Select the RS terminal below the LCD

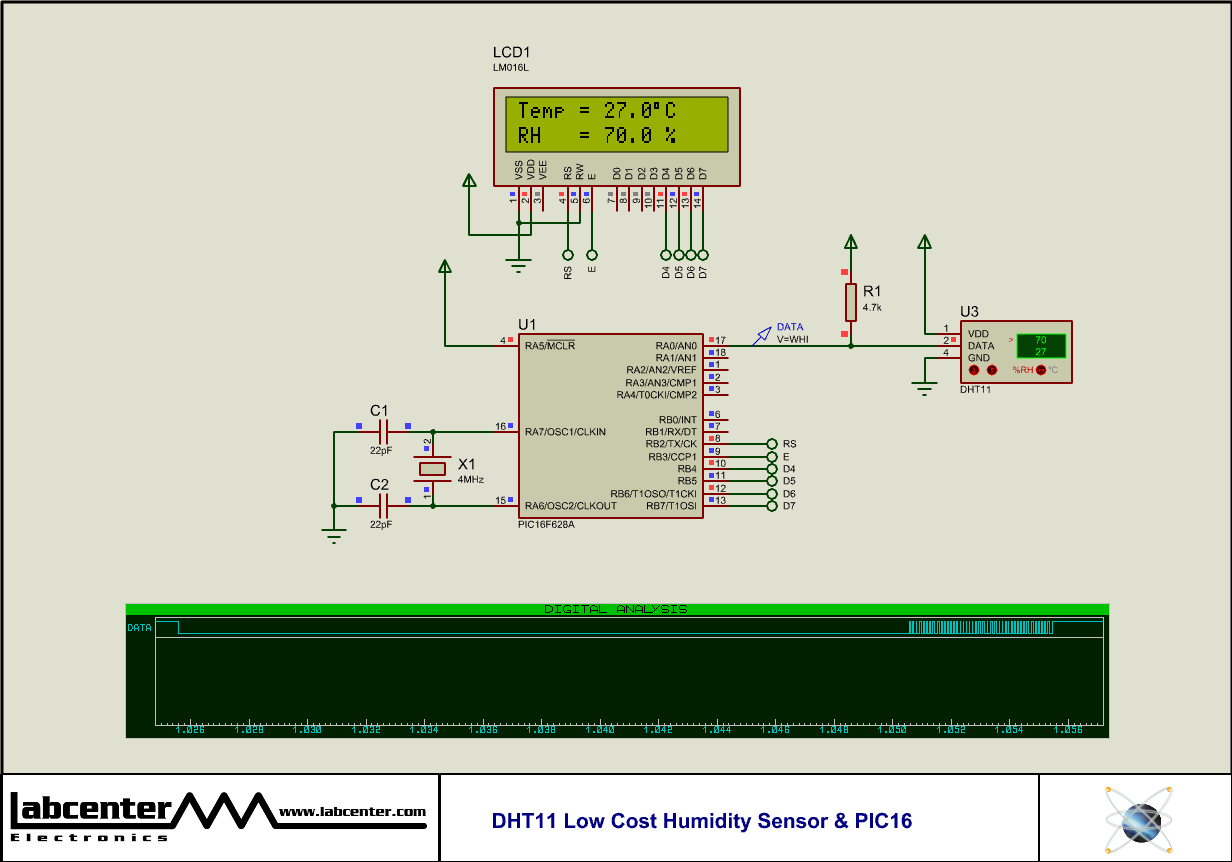coord(568,253)
